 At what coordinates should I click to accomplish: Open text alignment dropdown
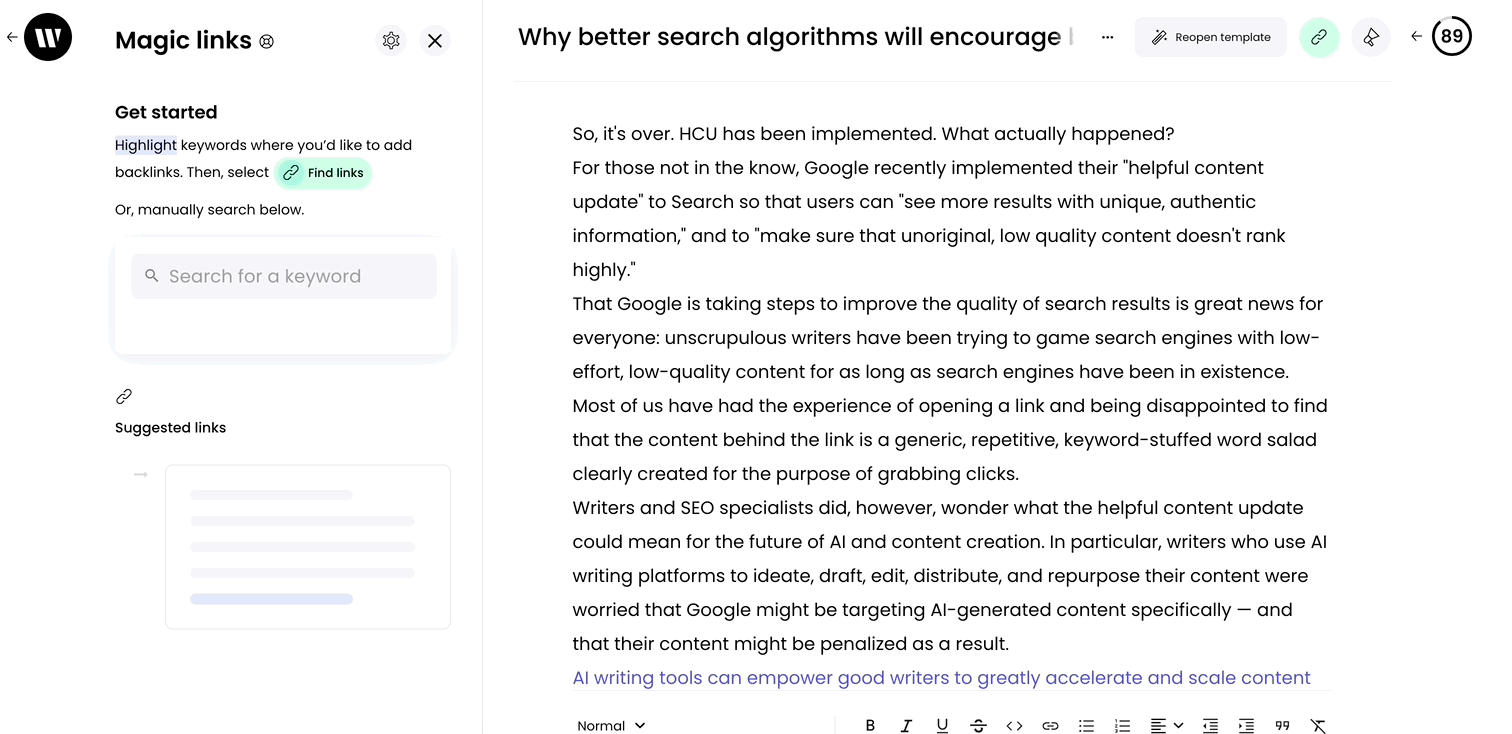tap(1166, 726)
